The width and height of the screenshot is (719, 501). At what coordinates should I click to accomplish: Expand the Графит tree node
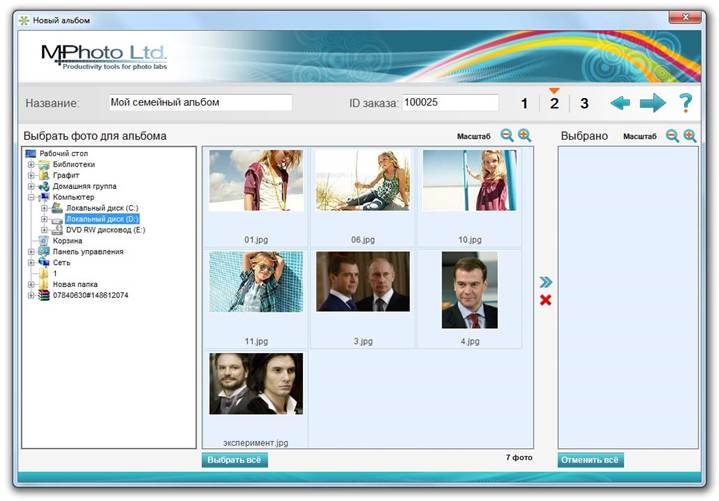31,176
